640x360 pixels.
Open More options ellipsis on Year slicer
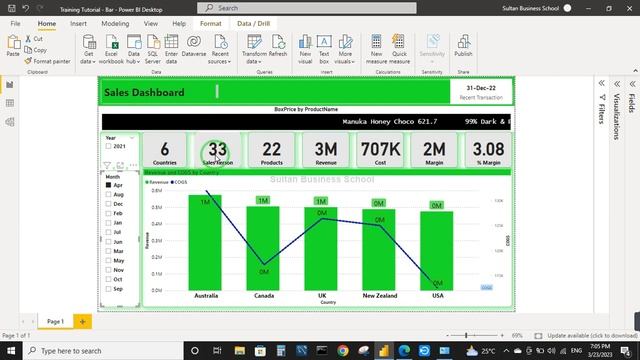point(133,165)
